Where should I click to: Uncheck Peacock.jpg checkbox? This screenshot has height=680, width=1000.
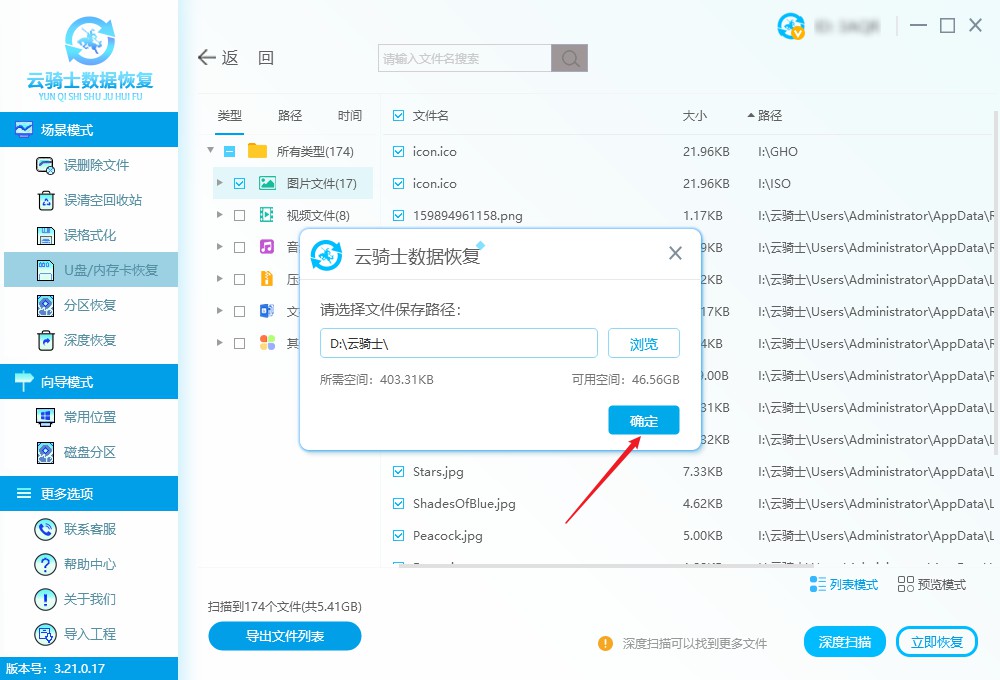(x=399, y=535)
